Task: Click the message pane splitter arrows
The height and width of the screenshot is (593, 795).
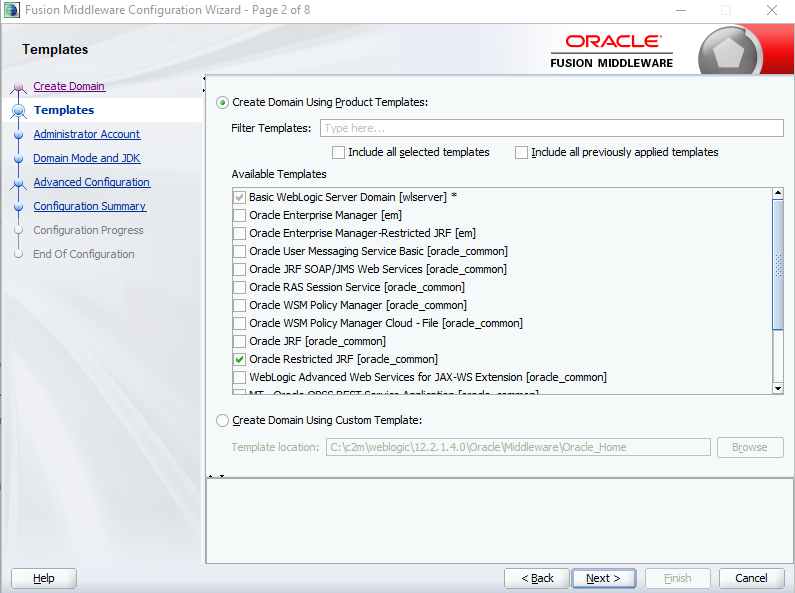Action: [x=216, y=476]
